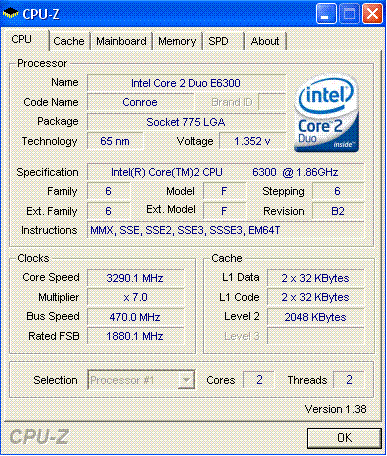
Task: Expand the Processor #1 selection dropdown
Action: [141, 380]
